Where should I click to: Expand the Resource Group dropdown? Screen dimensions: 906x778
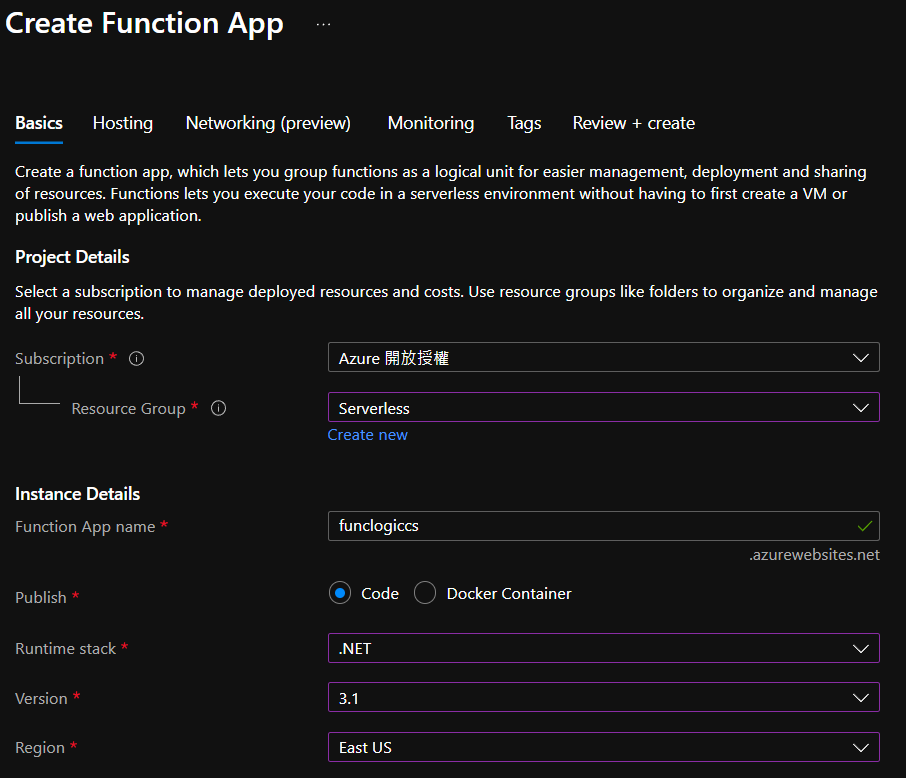[603, 407]
